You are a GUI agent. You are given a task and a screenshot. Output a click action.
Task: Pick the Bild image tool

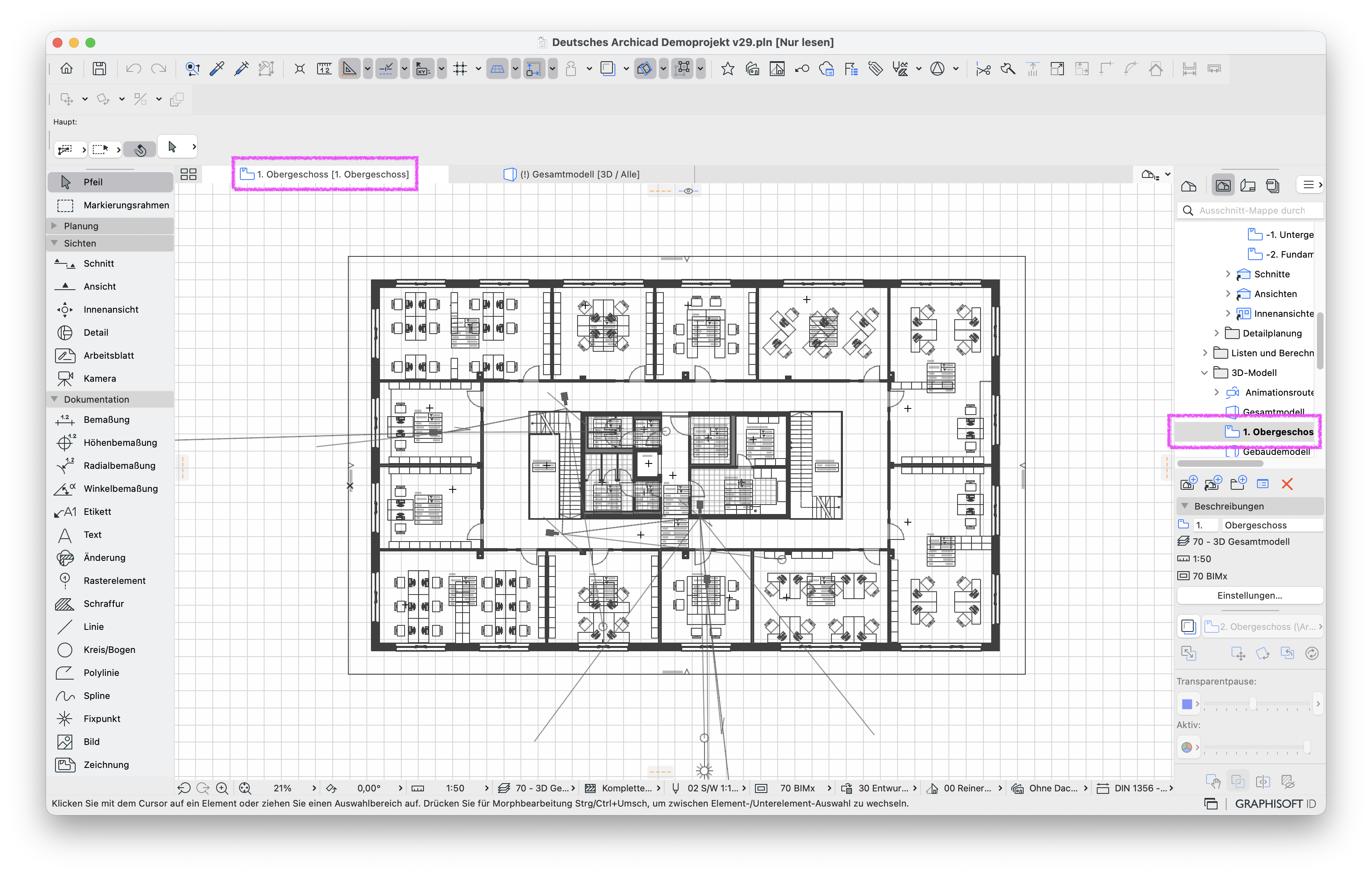click(x=110, y=742)
